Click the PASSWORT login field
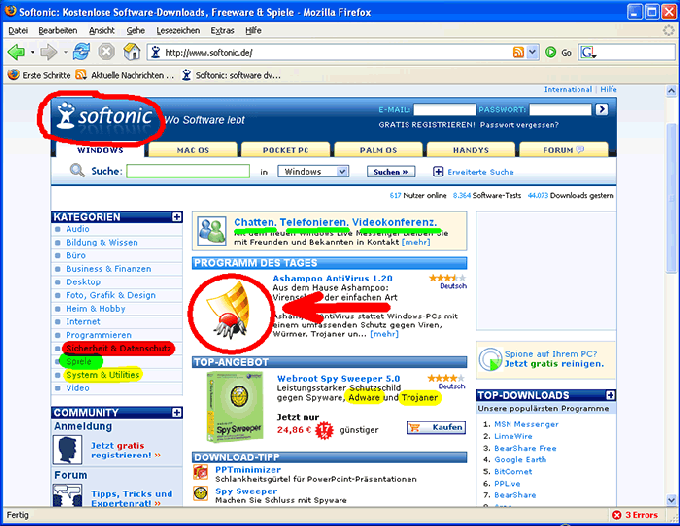 [x=560, y=109]
